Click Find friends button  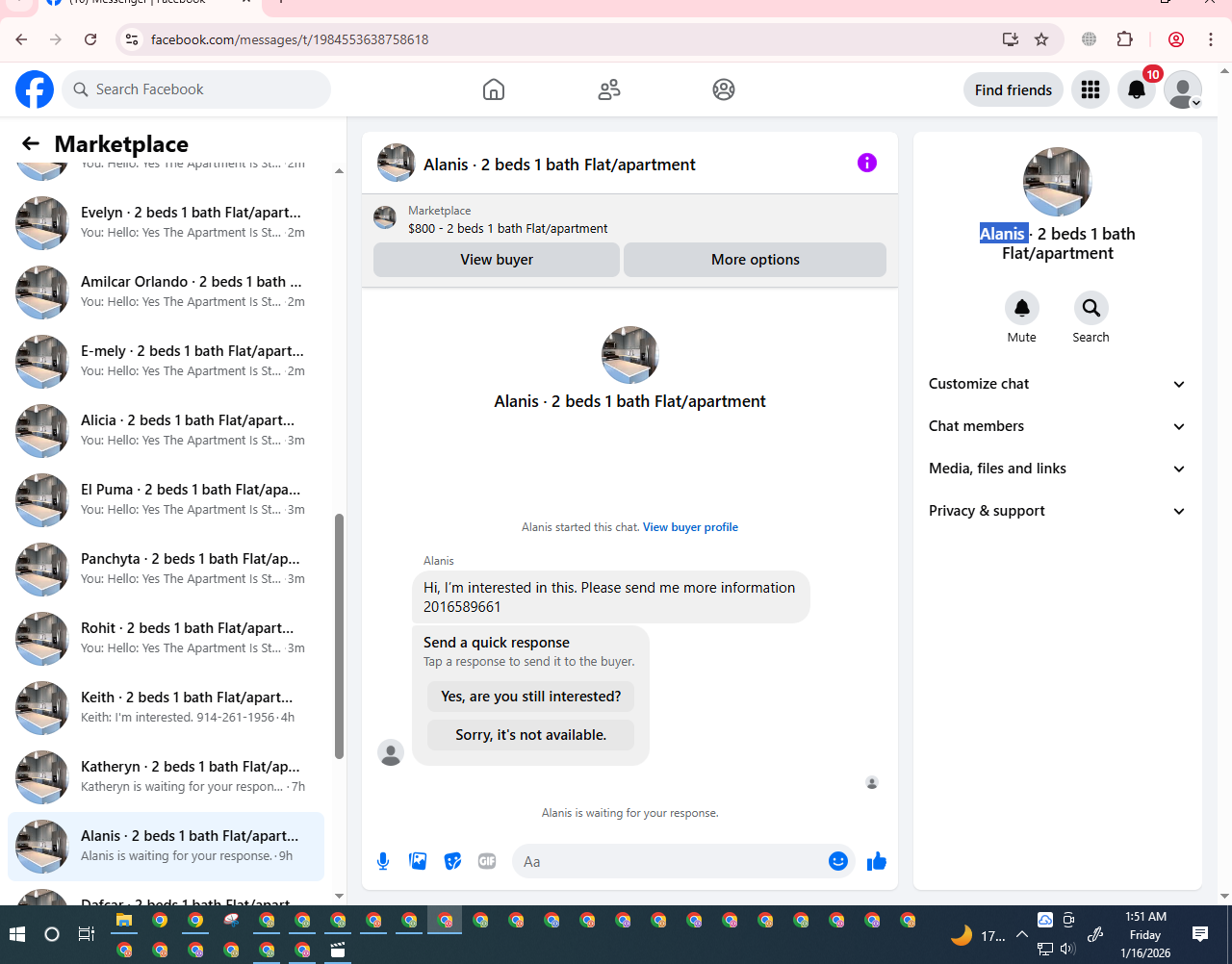pyautogui.click(x=1014, y=89)
